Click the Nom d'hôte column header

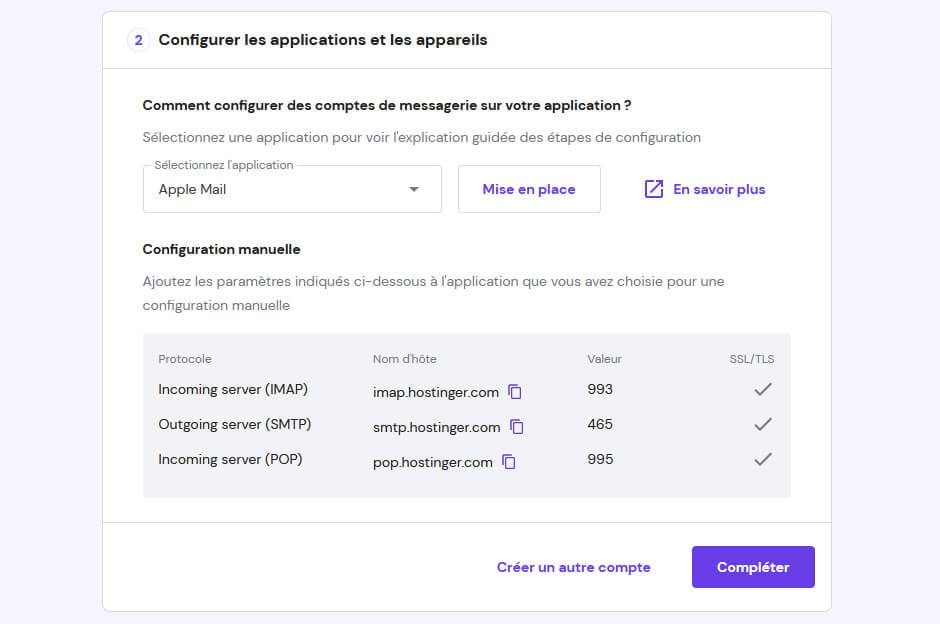pyautogui.click(x=405, y=359)
